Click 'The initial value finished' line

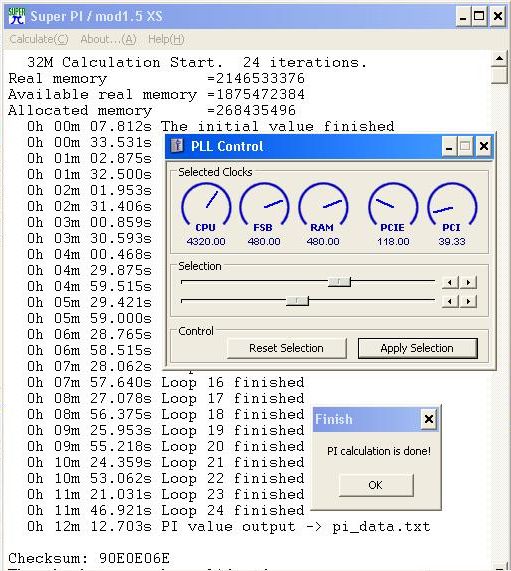coord(211,126)
